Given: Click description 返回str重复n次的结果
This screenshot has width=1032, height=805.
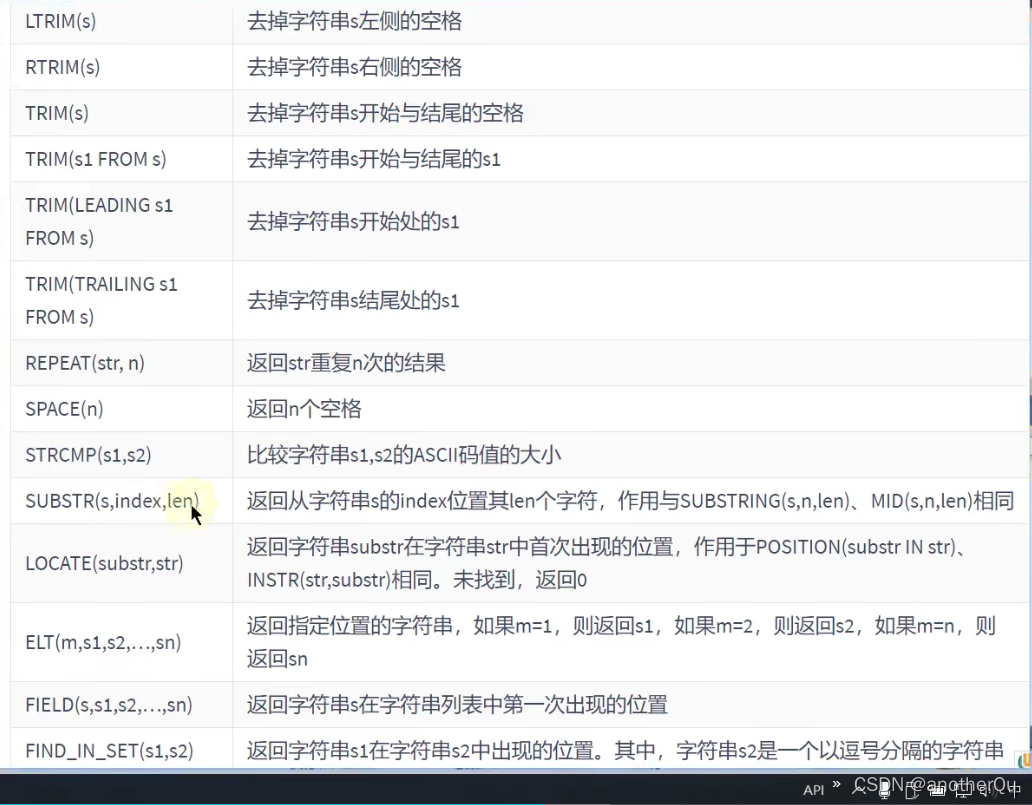Looking at the screenshot, I should pyautogui.click(x=346, y=363).
